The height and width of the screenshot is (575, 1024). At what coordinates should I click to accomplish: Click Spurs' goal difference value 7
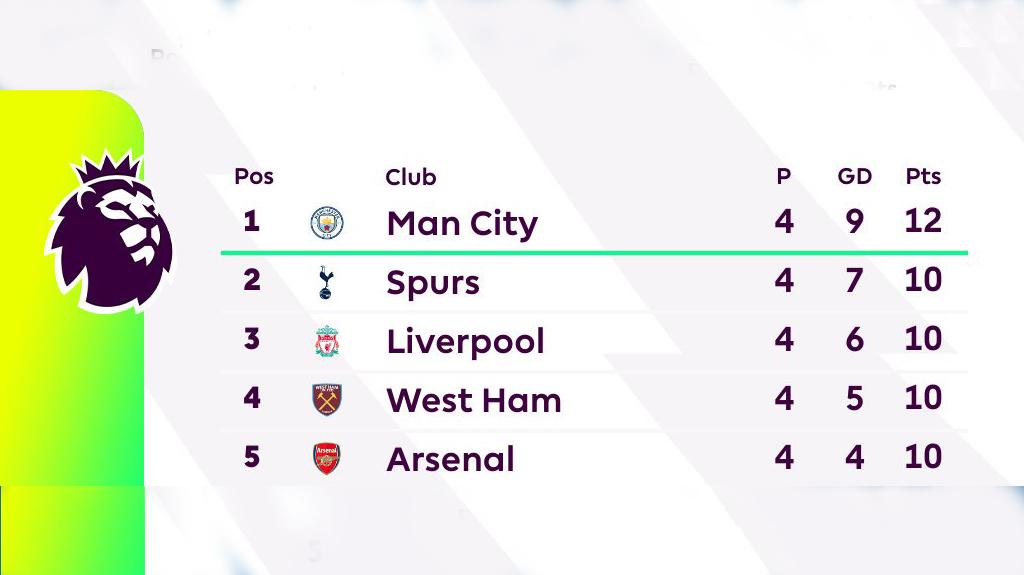854,281
